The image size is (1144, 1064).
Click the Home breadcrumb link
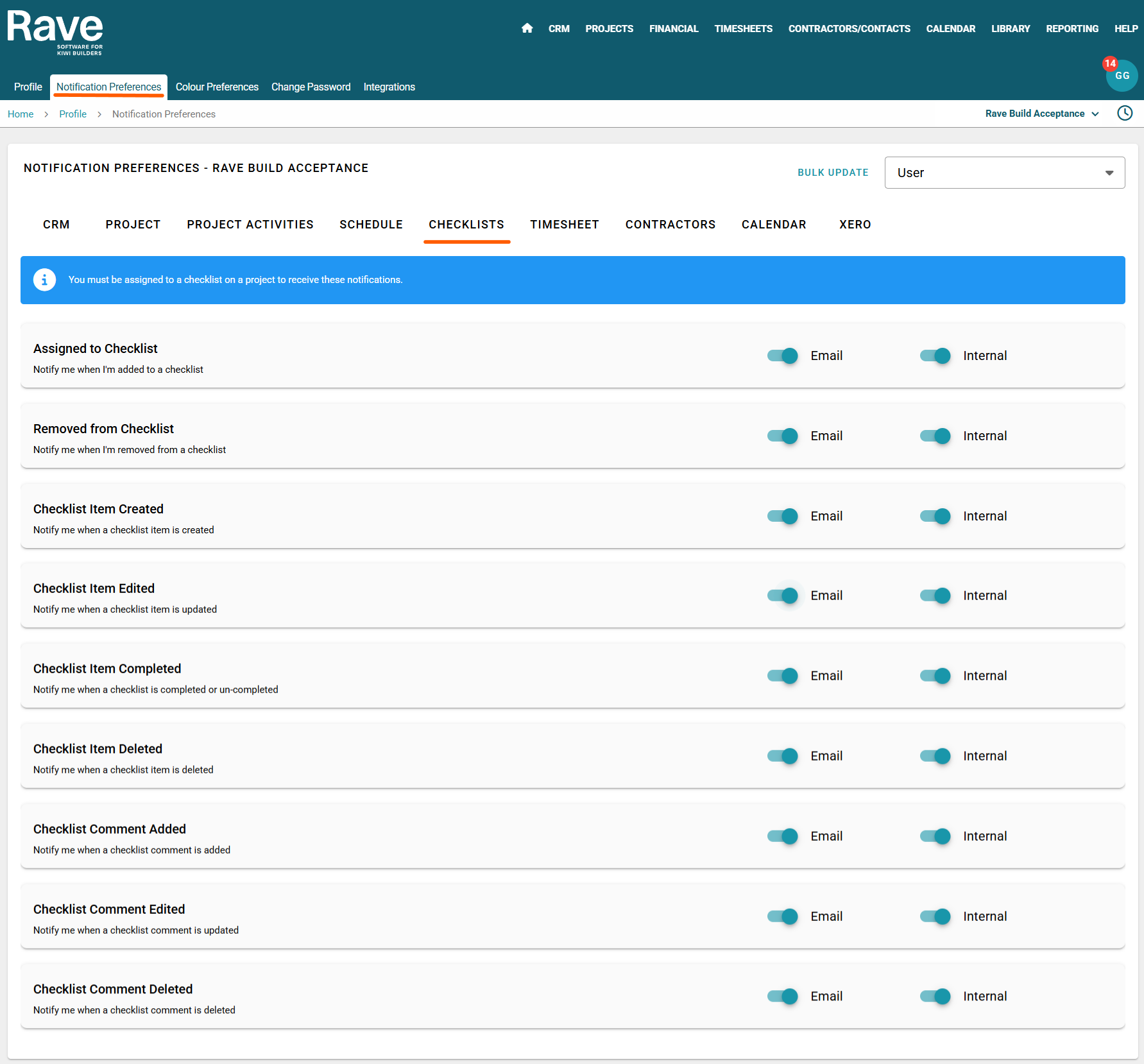point(21,114)
